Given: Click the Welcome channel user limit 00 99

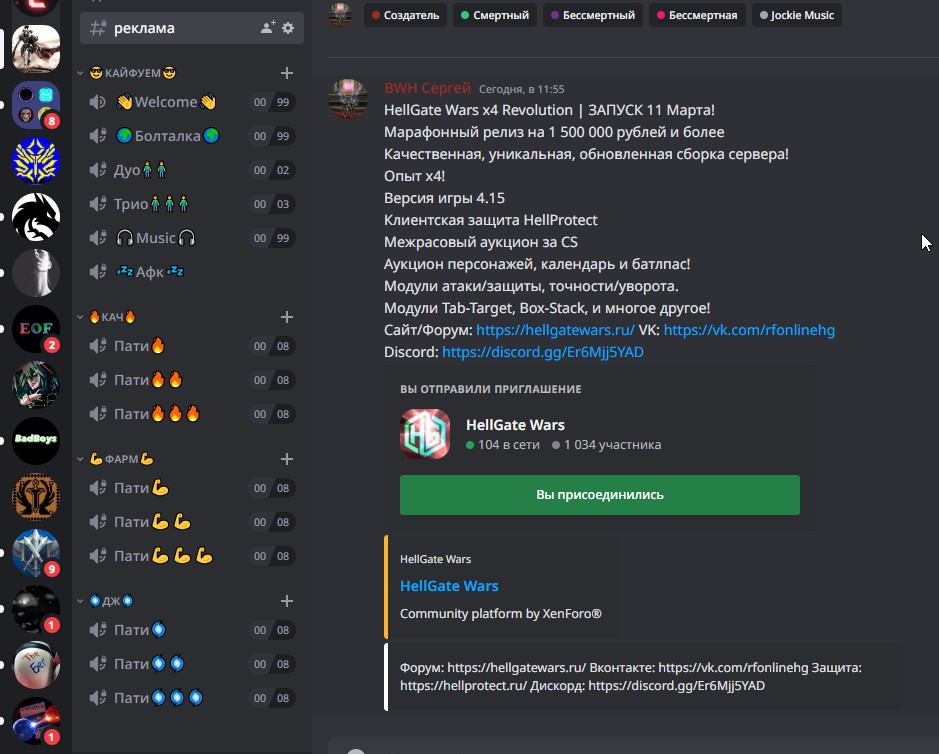Looking at the screenshot, I should click(x=272, y=102).
